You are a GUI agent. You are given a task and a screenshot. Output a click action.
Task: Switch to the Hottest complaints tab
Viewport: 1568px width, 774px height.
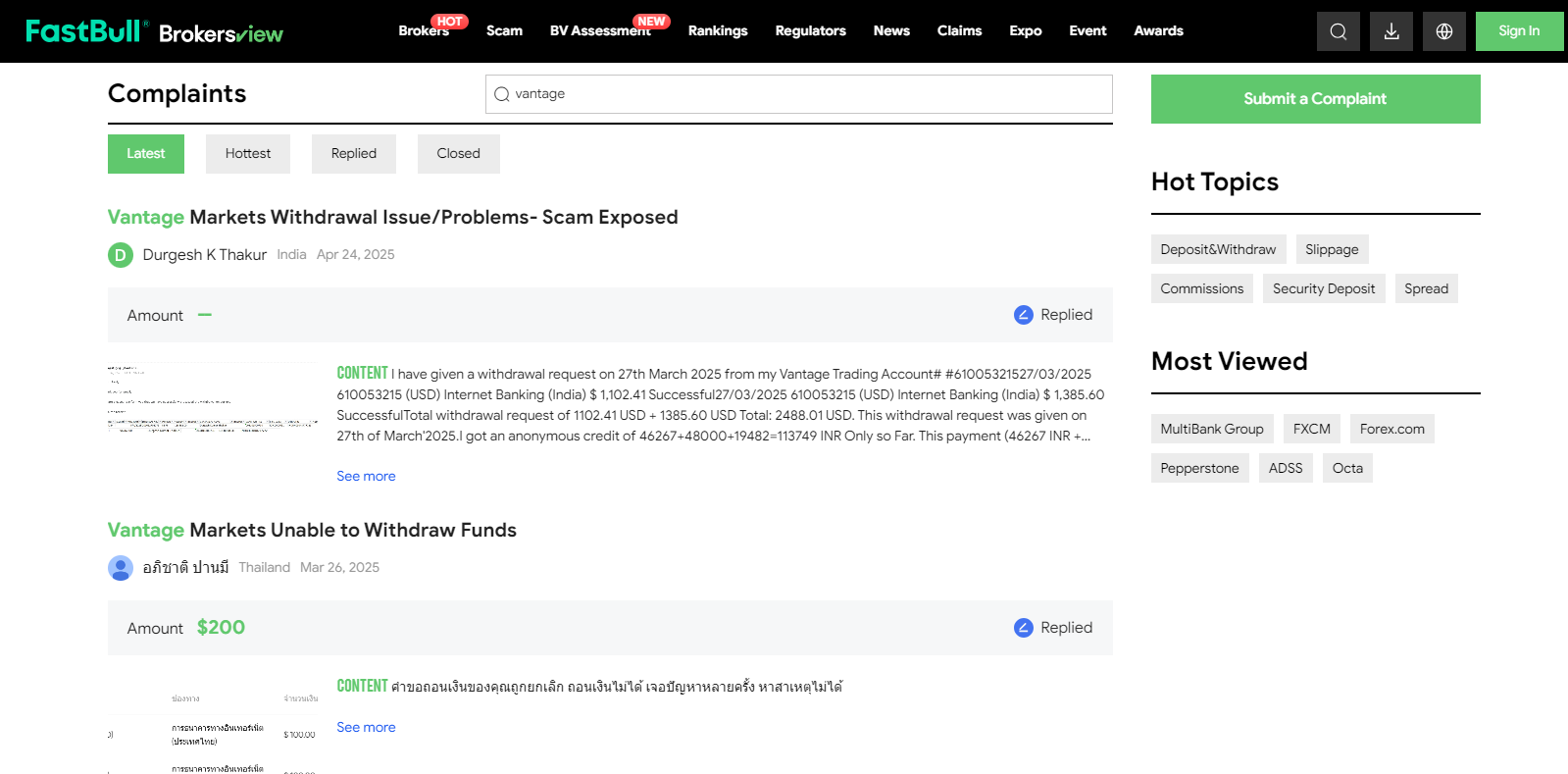[247, 154]
